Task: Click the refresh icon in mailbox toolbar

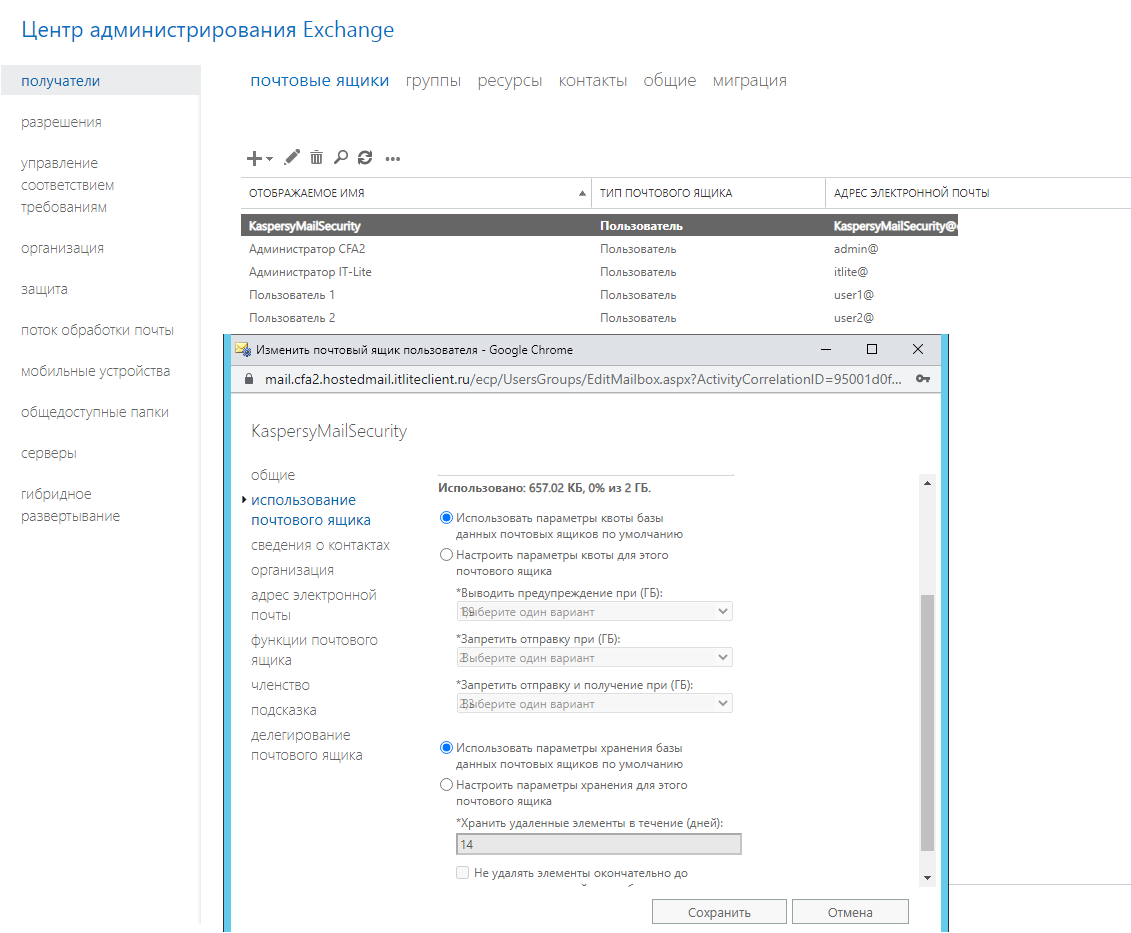Action: pyautogui.click(x=365, y=157)
